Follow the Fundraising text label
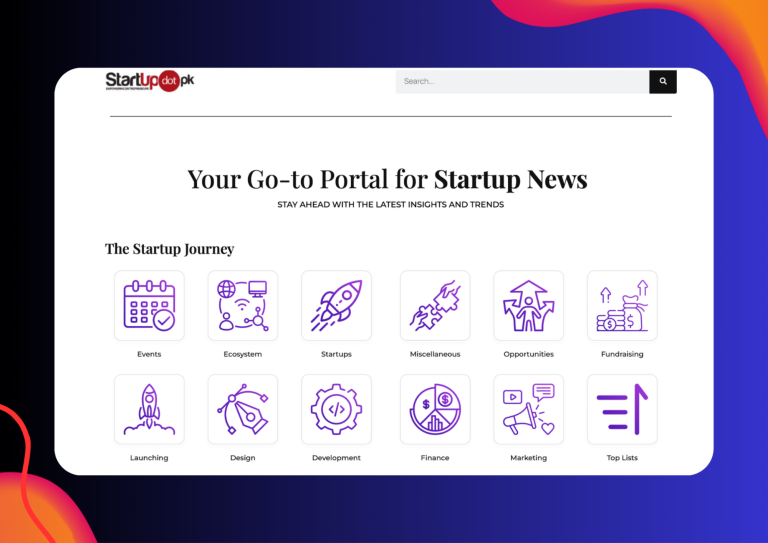This screenshot has height=543, width=768. click(622, 354)
